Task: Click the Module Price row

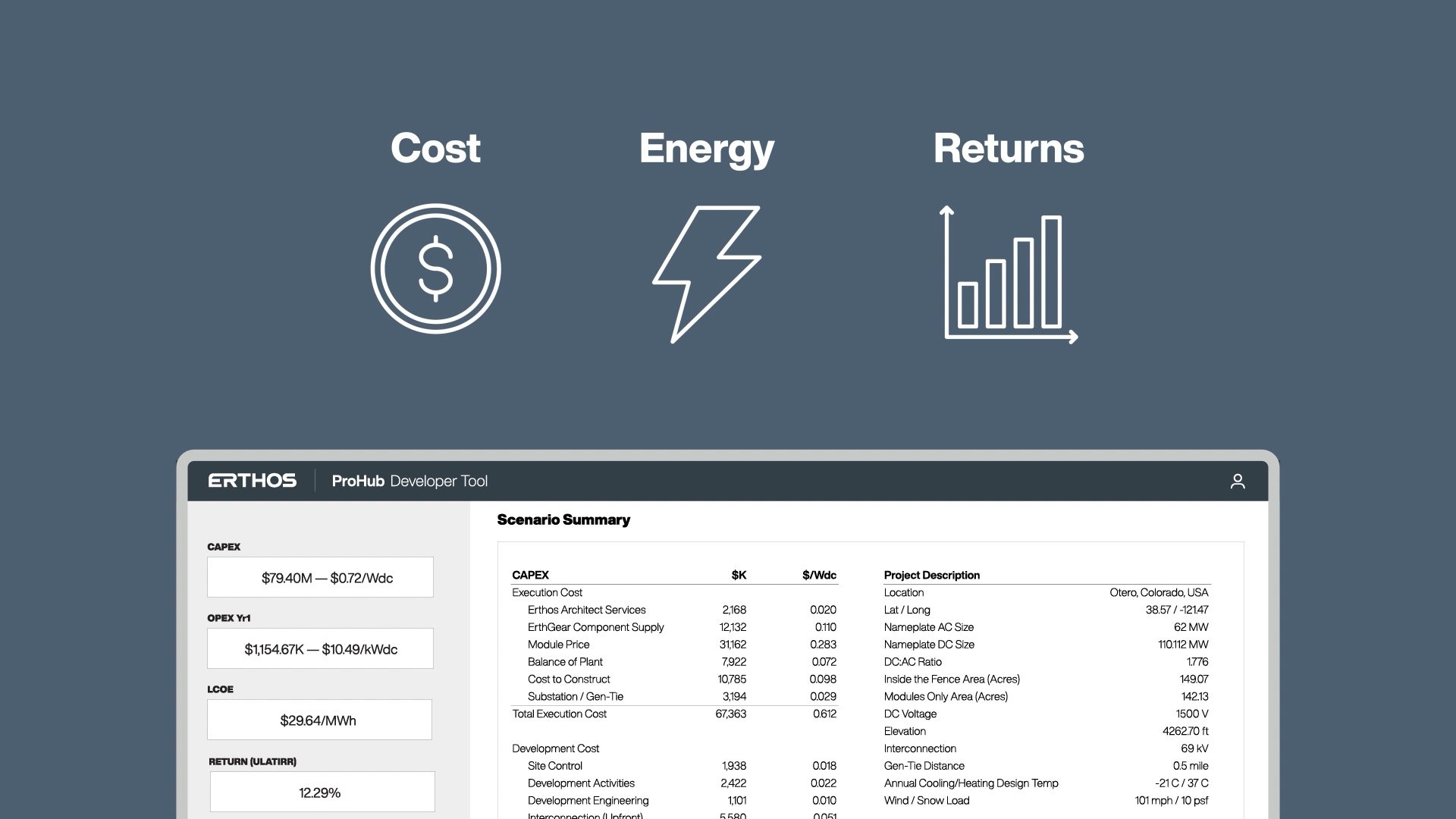Action: point(558,645)
